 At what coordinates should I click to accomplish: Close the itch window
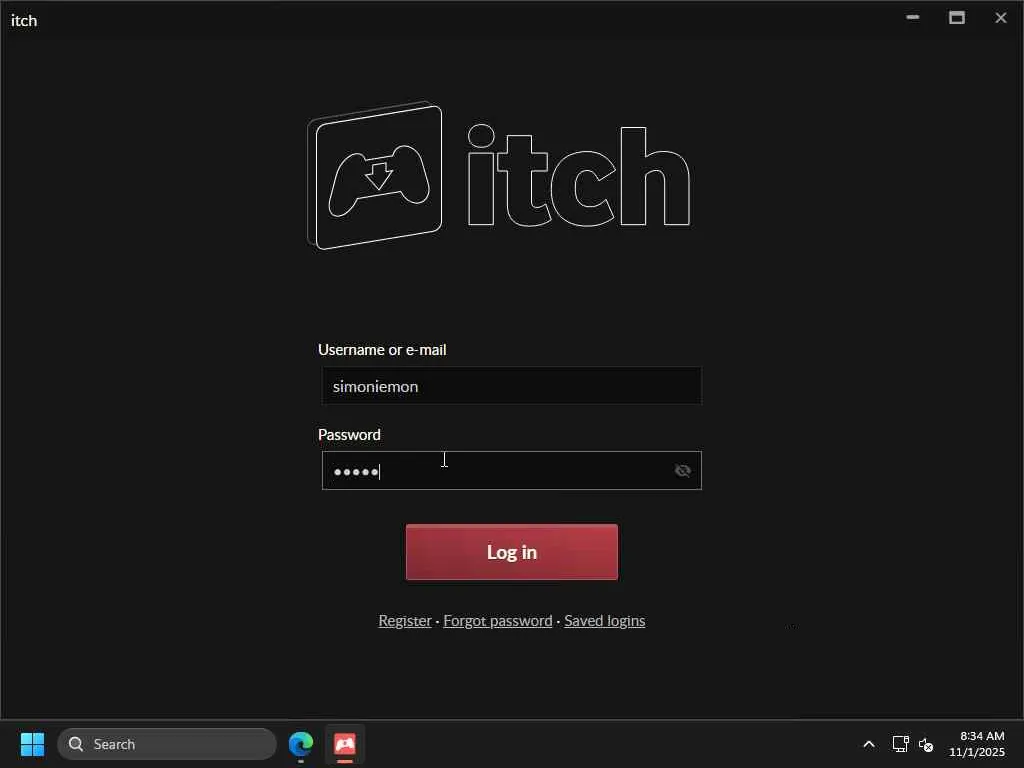pyautogui.click(x=1000, y=18)
